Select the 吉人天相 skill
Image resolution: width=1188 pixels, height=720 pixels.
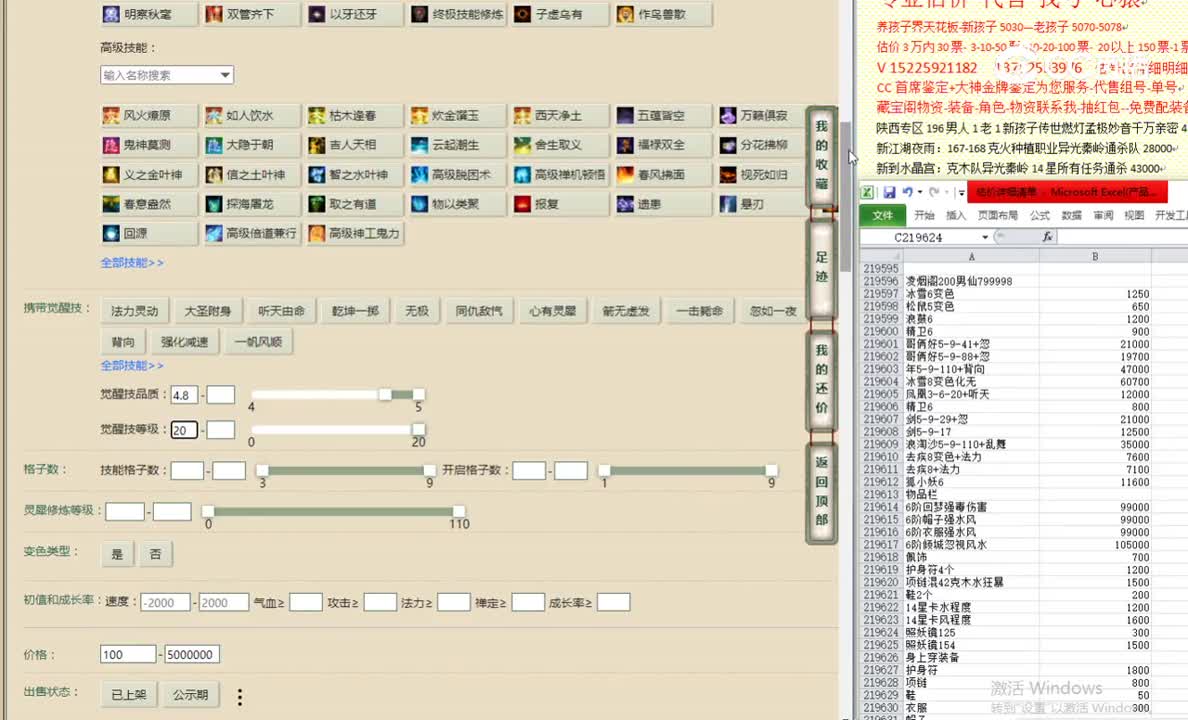tap(355, 145)
